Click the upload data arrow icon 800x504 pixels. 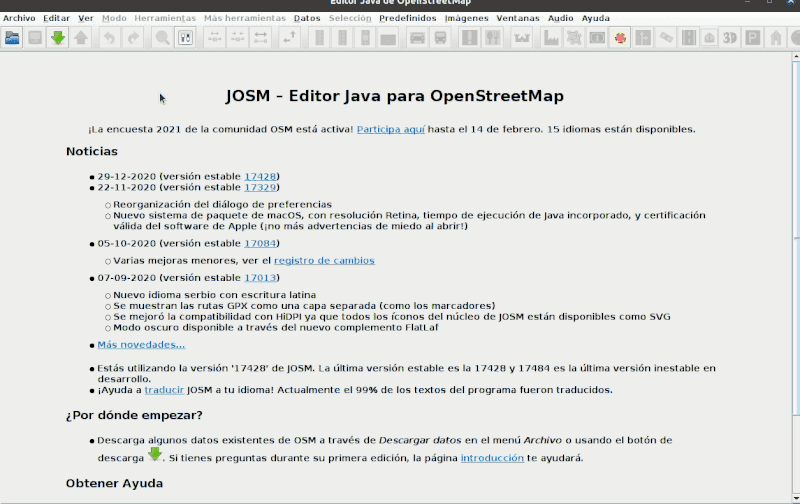pos(81,38)
